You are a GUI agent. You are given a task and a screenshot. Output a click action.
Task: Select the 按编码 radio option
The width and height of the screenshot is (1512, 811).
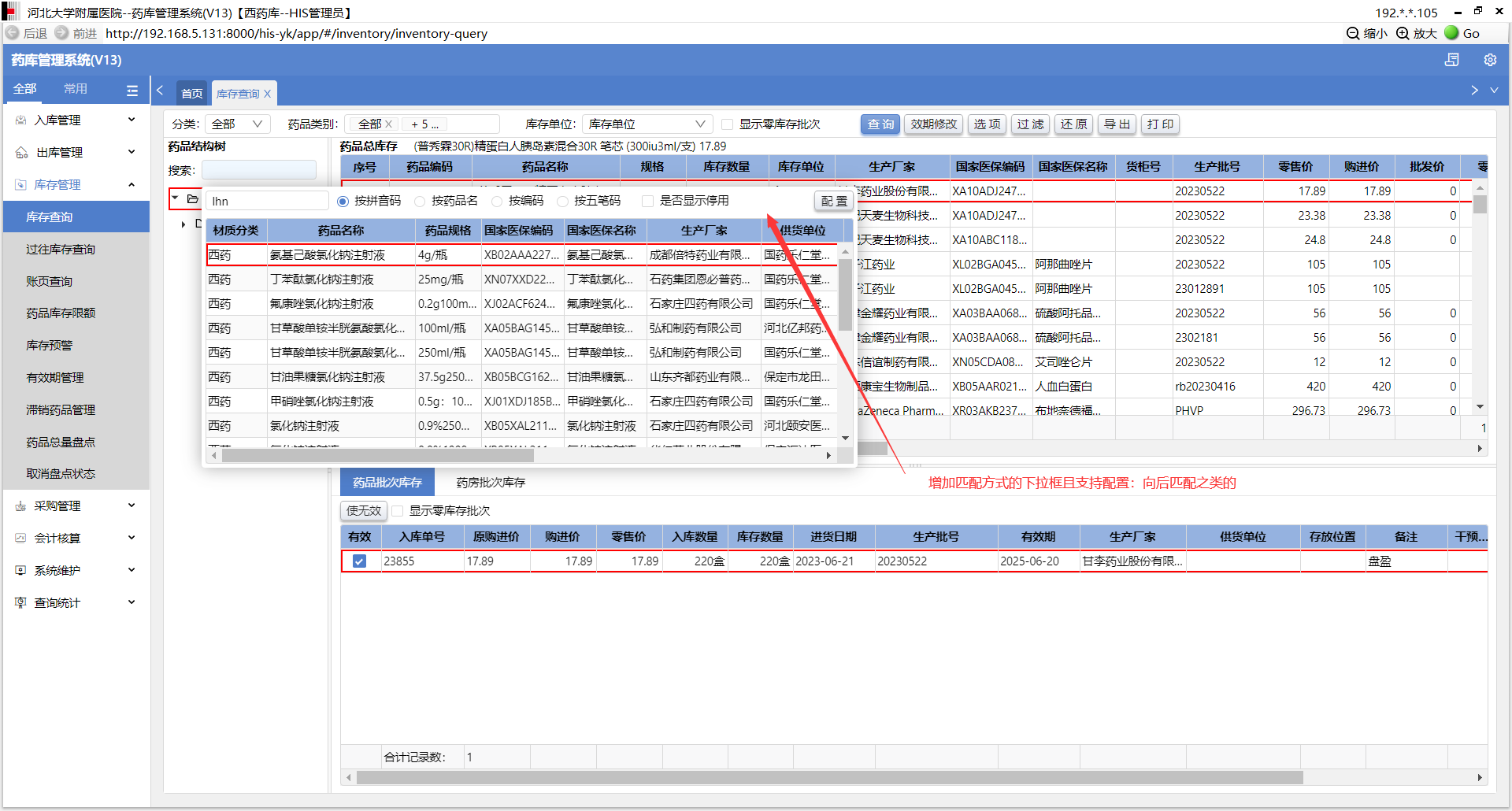pyautogui.click(x=497, y=202)
